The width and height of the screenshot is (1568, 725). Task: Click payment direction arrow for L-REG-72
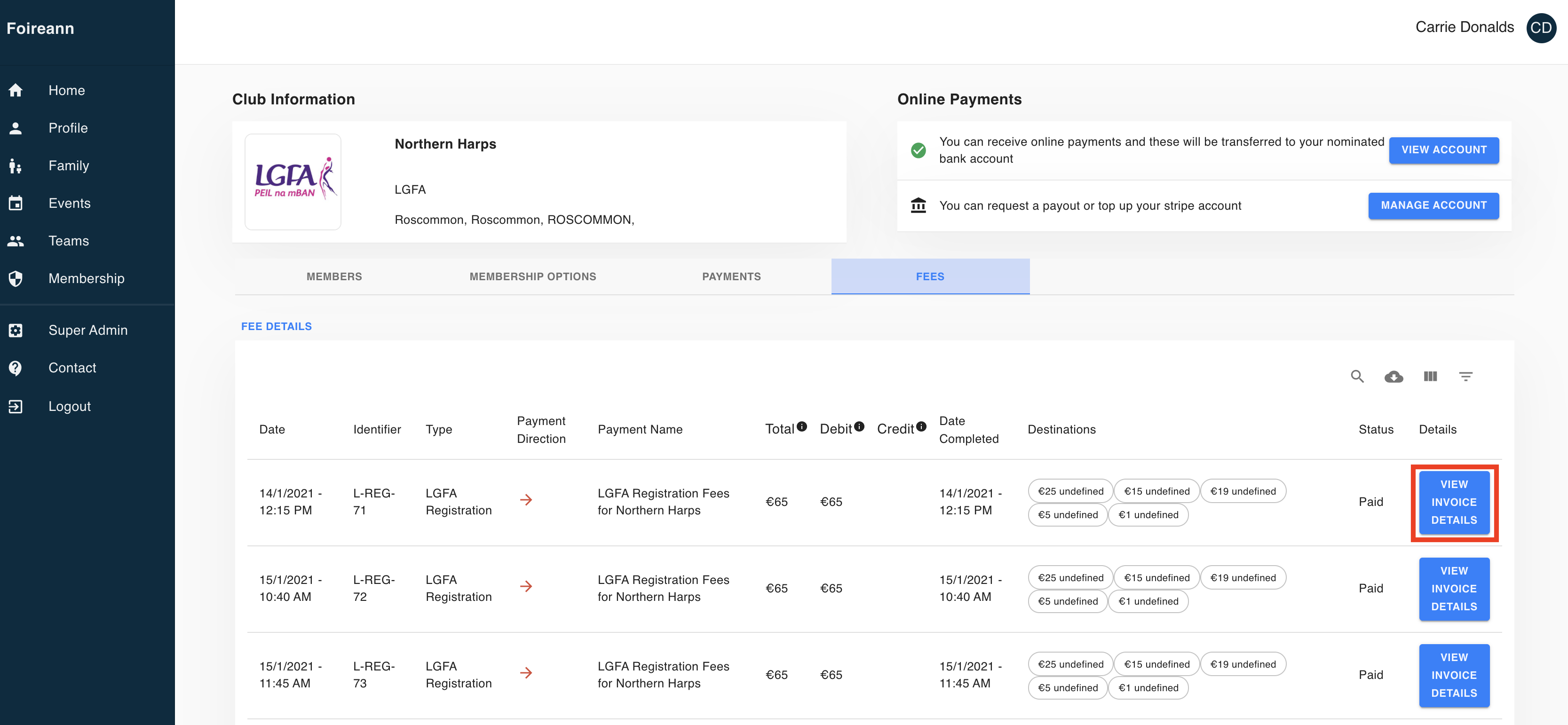click(527, 587)
